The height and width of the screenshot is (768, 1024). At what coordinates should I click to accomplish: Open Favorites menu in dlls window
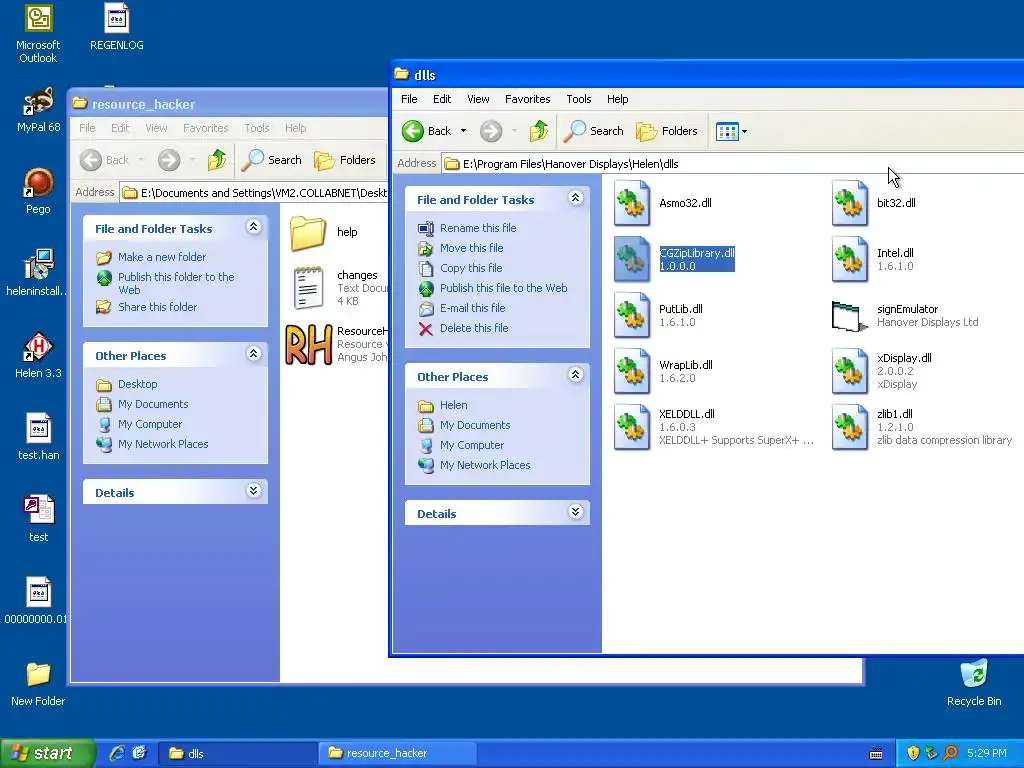(x=527, y=99)
